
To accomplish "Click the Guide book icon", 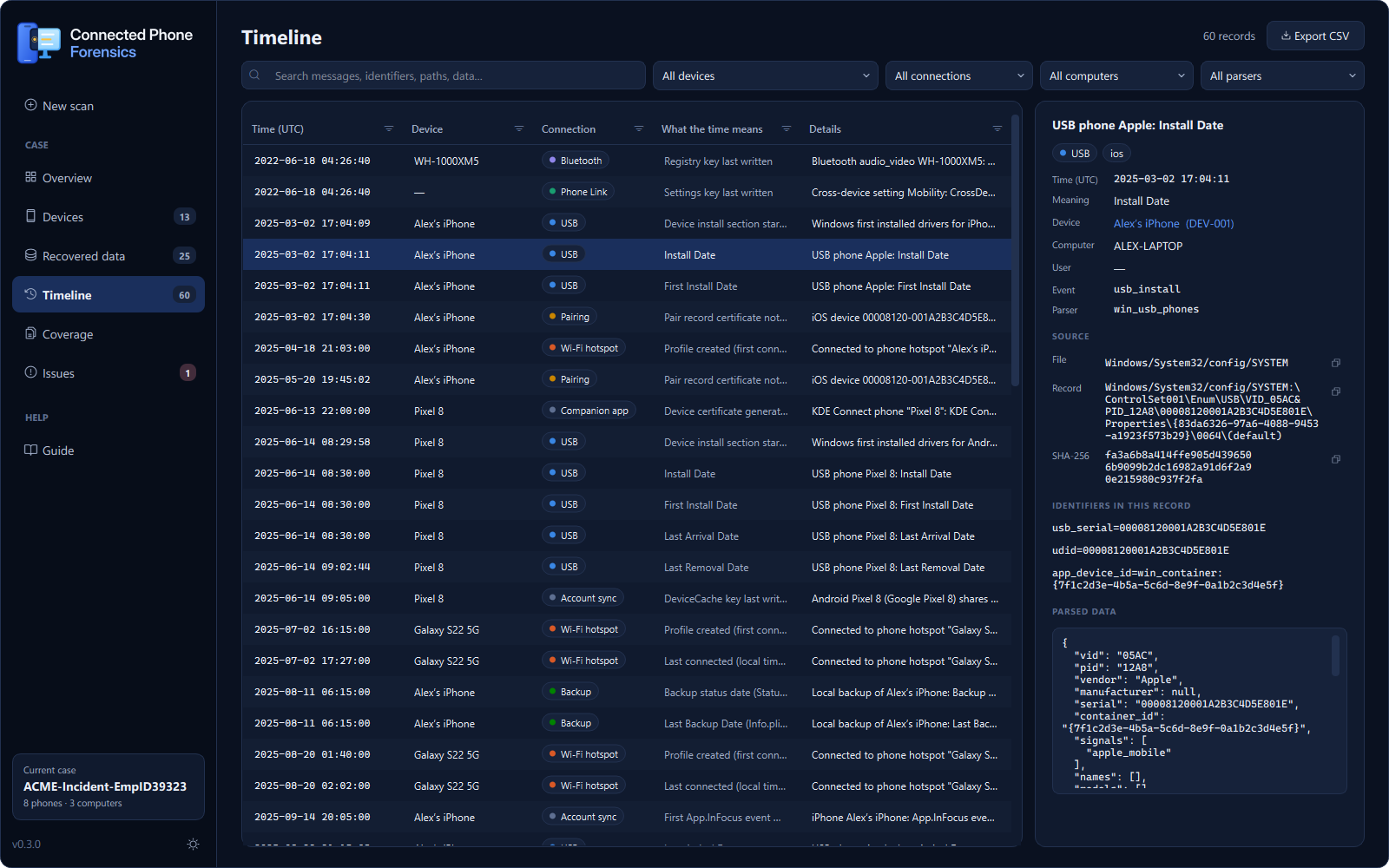I will 30,450.
